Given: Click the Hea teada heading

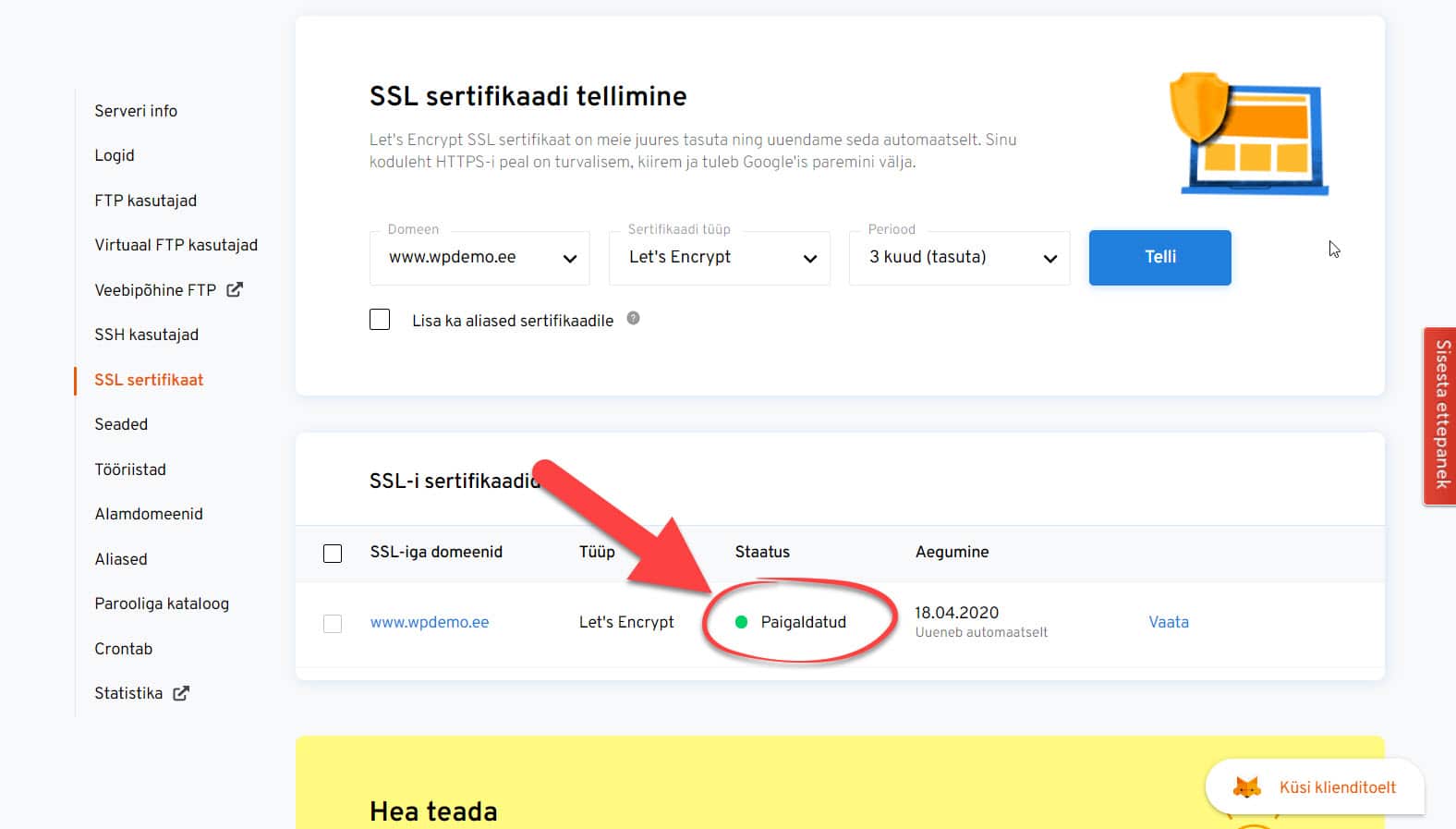Looking at the screenshot, I should [433, 811].
